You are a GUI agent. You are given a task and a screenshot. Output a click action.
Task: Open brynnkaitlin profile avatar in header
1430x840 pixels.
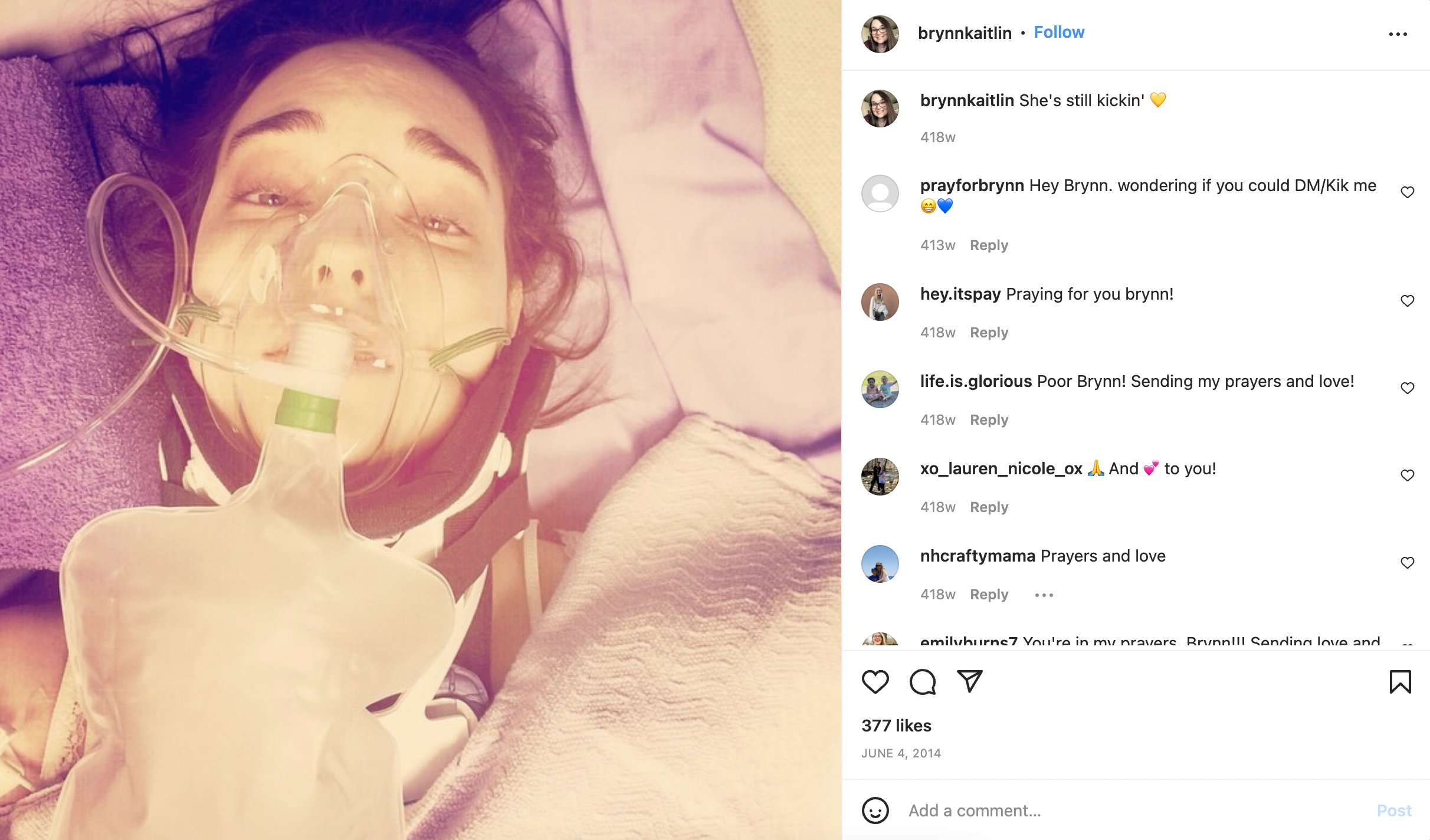[880, 34]
